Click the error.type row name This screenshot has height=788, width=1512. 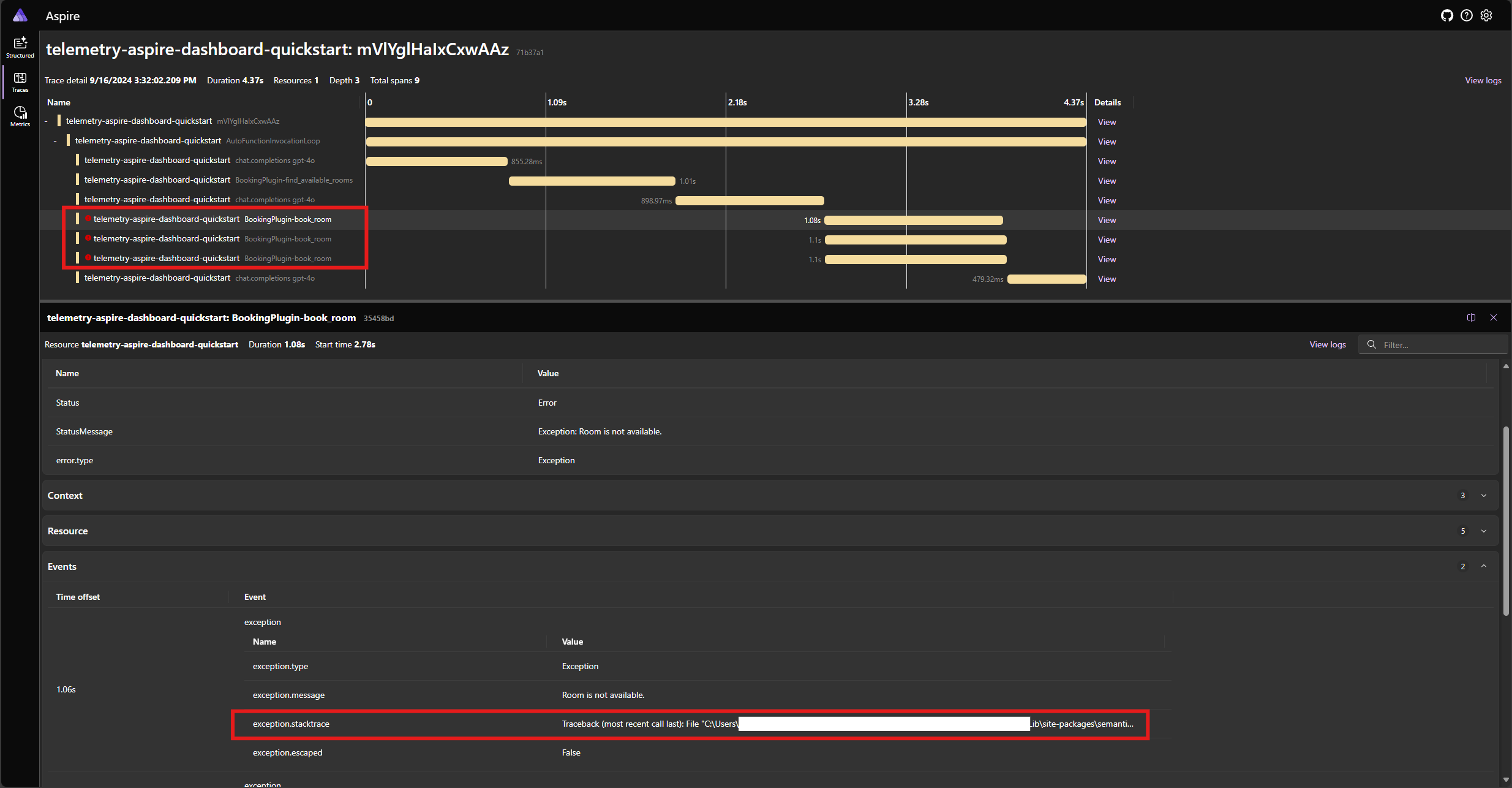pyautogui.click(x=75, y=460)
